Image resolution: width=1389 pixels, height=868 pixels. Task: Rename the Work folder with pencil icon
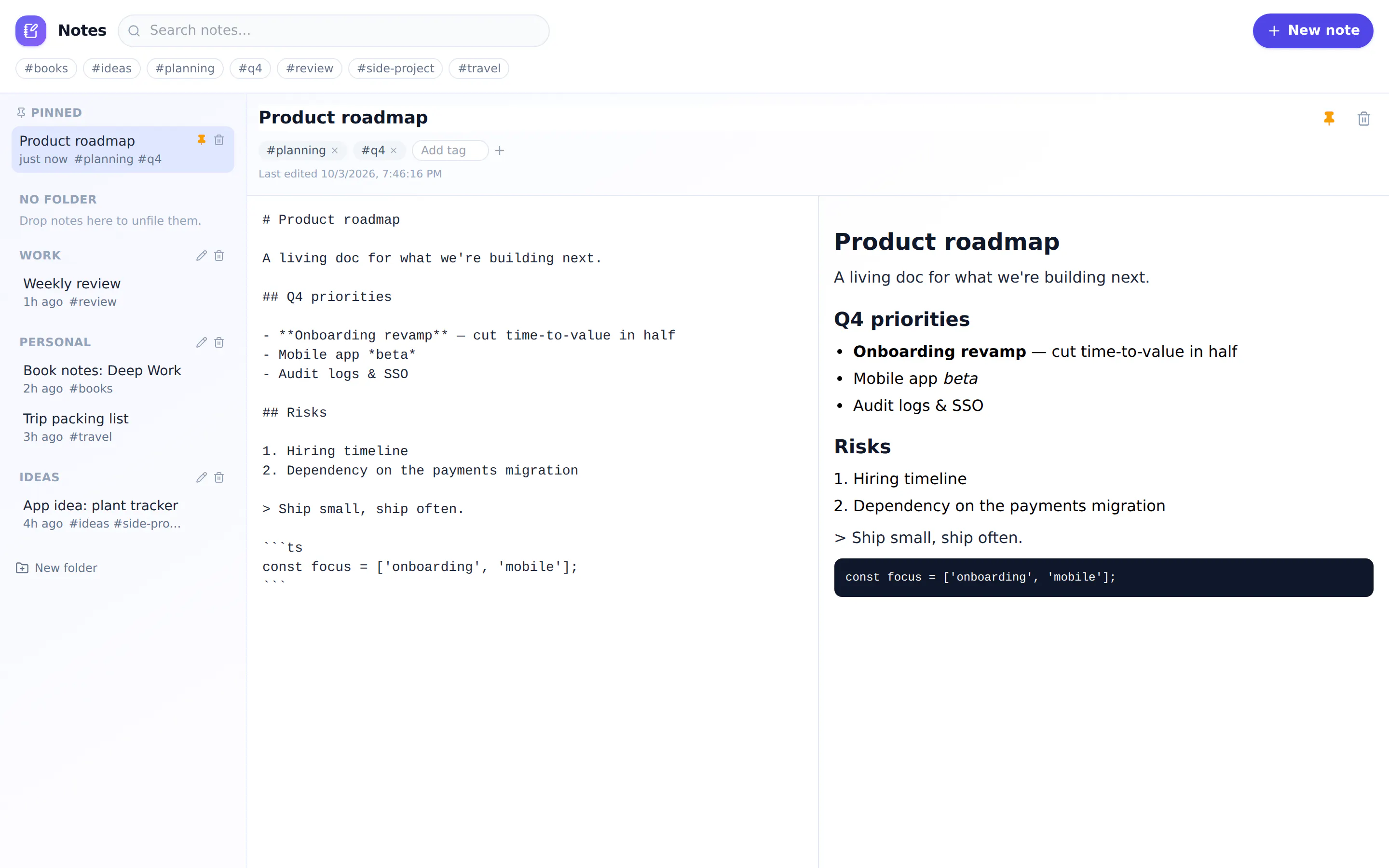tap(202, 256)
